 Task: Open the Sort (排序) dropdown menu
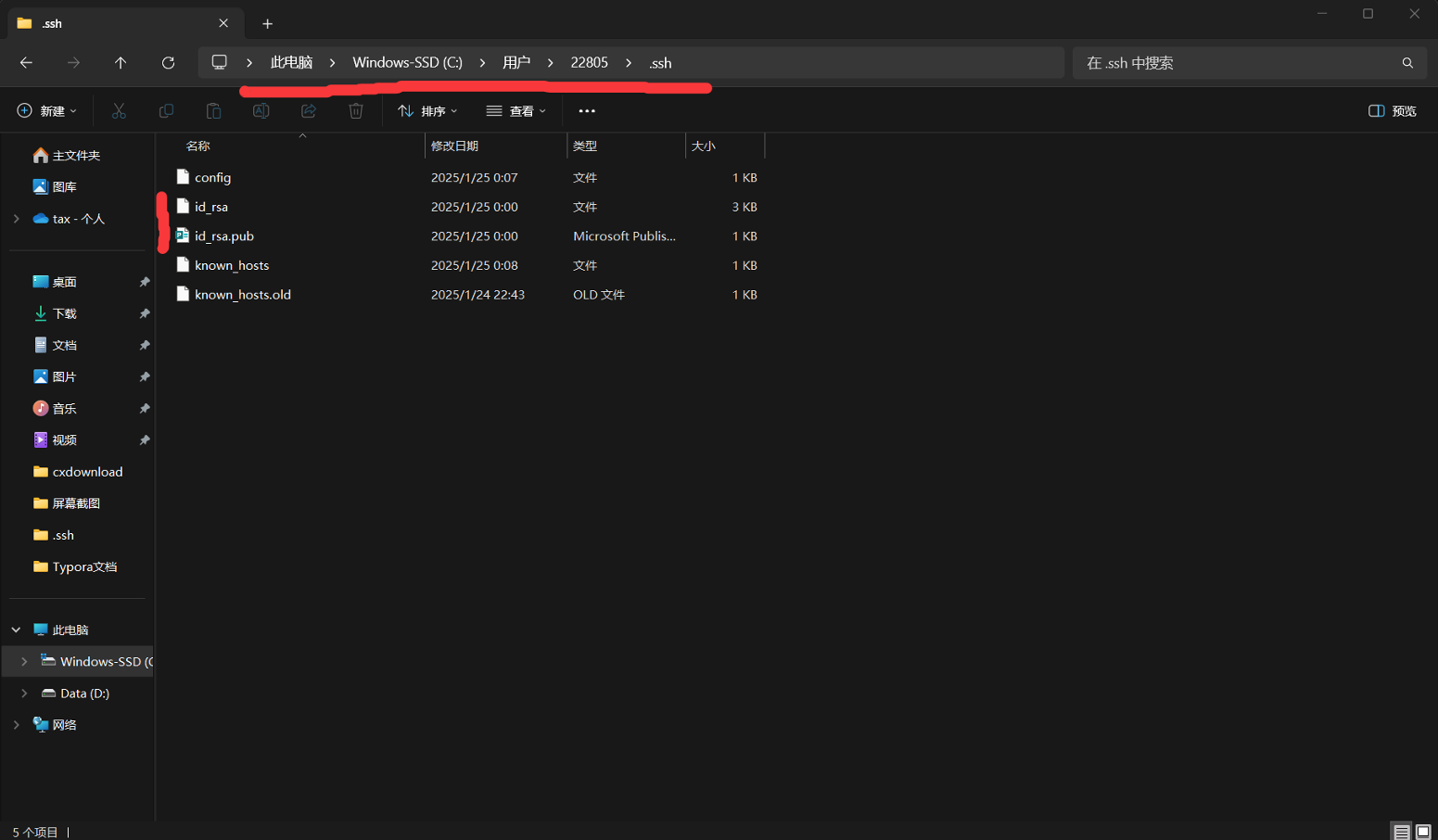click(x=427, y=111)
